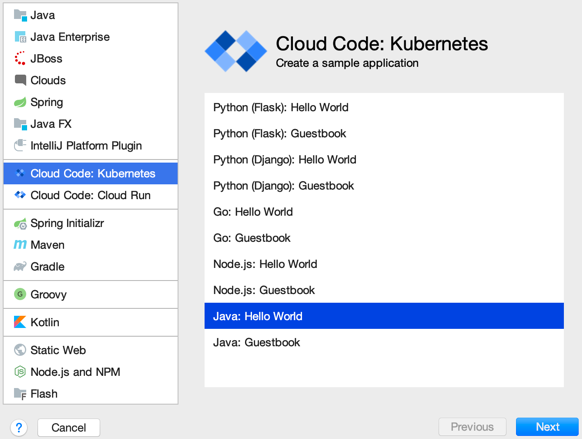
Task: Click the Groovy green circle icon
Action: (20, 294)
